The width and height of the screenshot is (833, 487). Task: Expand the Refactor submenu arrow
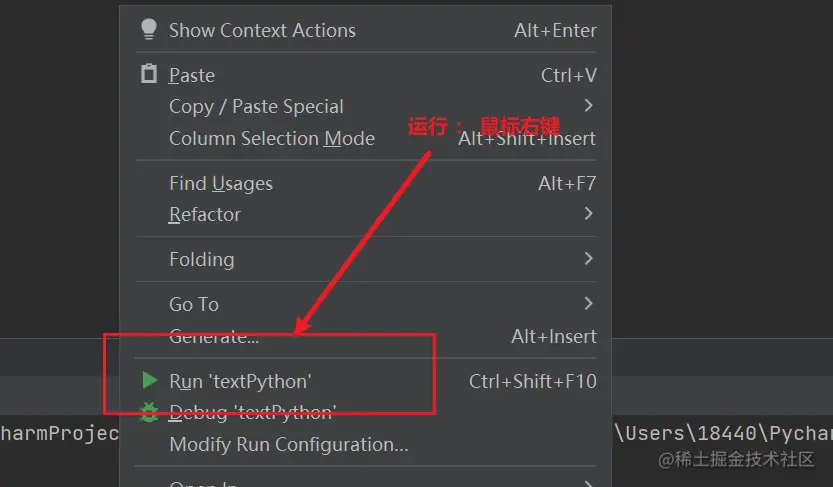[x=588, y=214]
